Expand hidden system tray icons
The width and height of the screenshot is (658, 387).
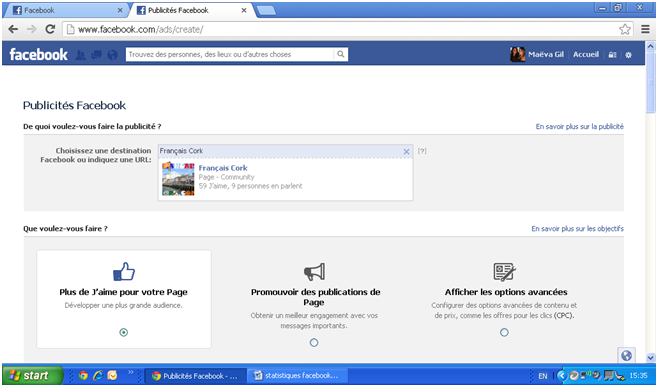pyautogui.click(x=562, y=375)
